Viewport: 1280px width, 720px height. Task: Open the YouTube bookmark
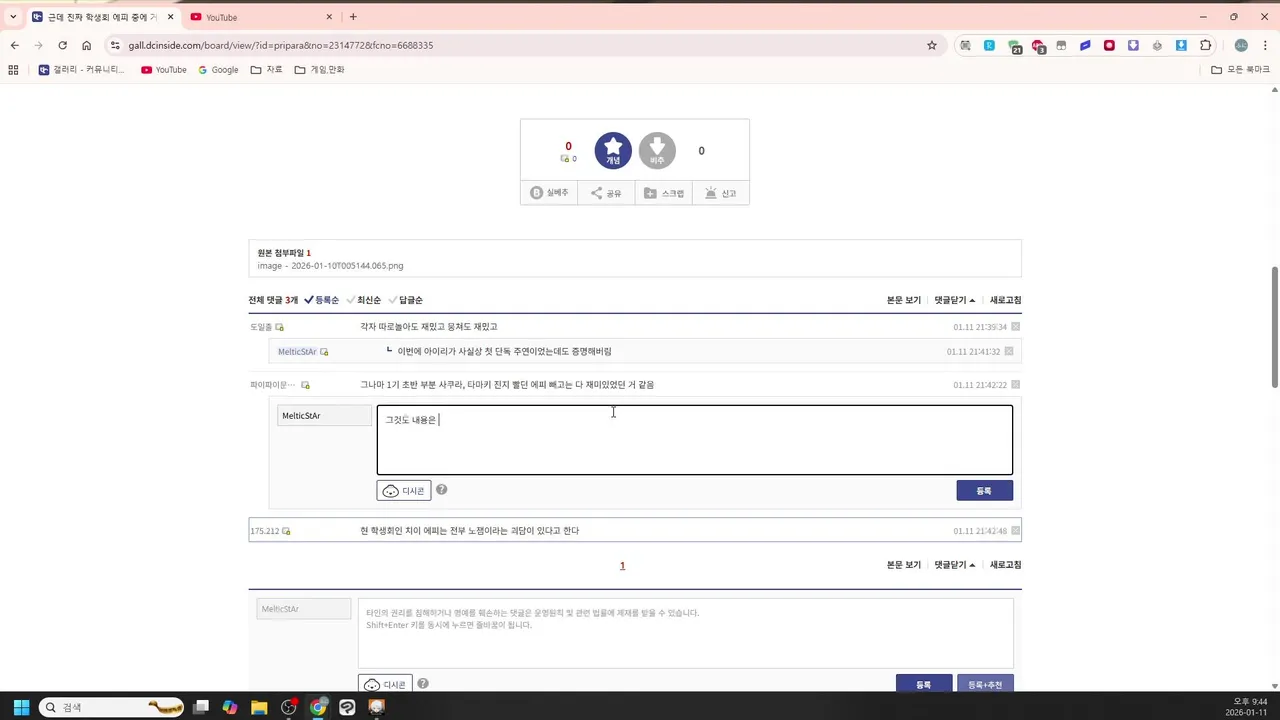click(164, 70)
